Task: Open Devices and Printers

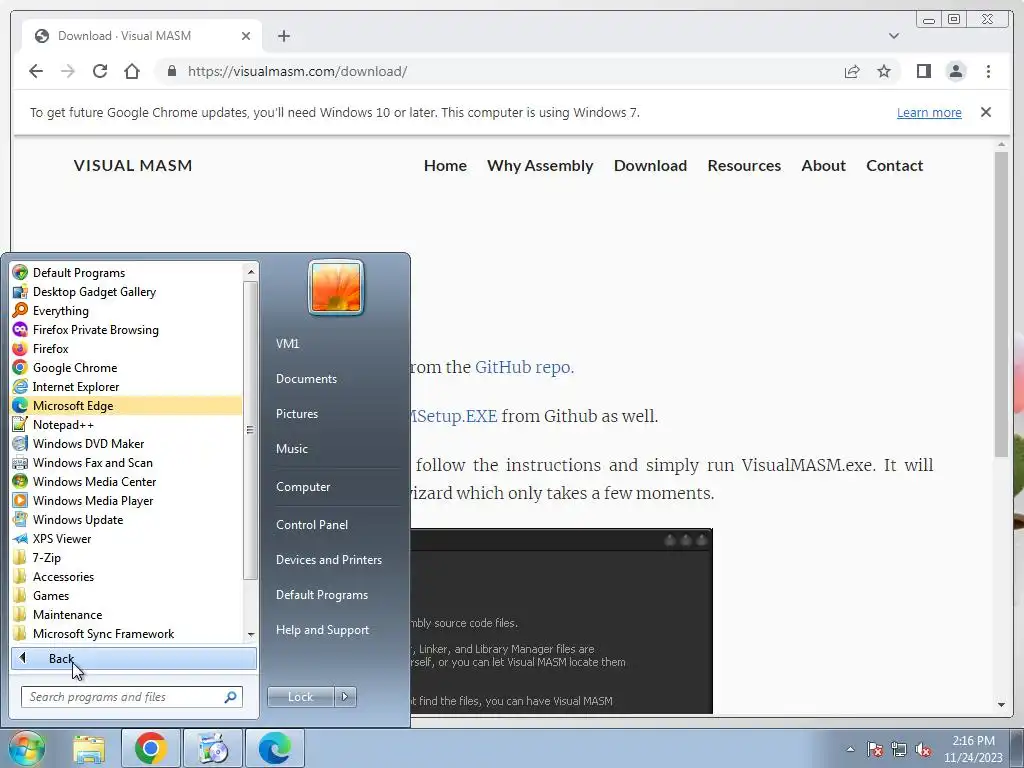Action: tap(328, 560)
